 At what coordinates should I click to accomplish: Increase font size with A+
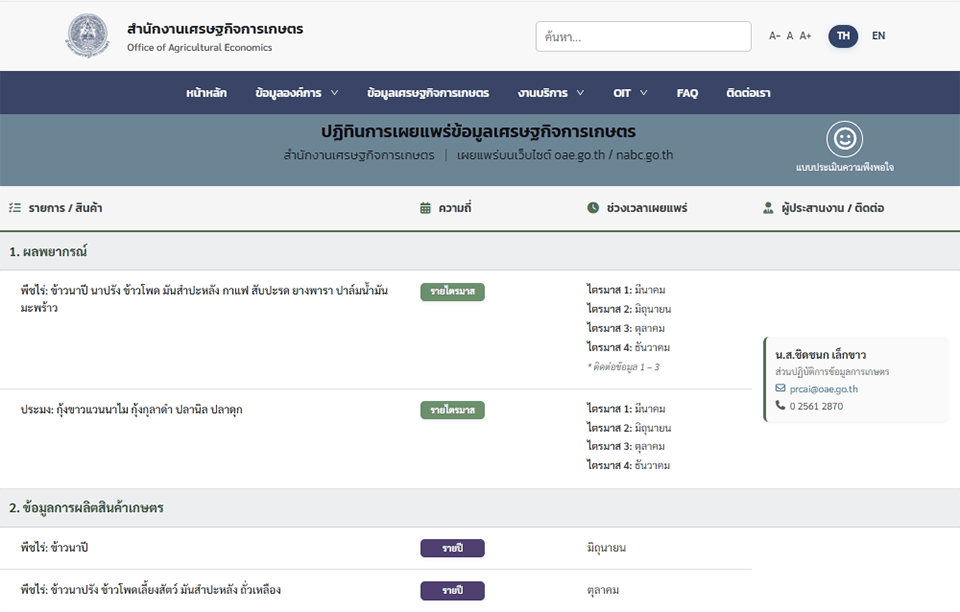coord(805,36)
